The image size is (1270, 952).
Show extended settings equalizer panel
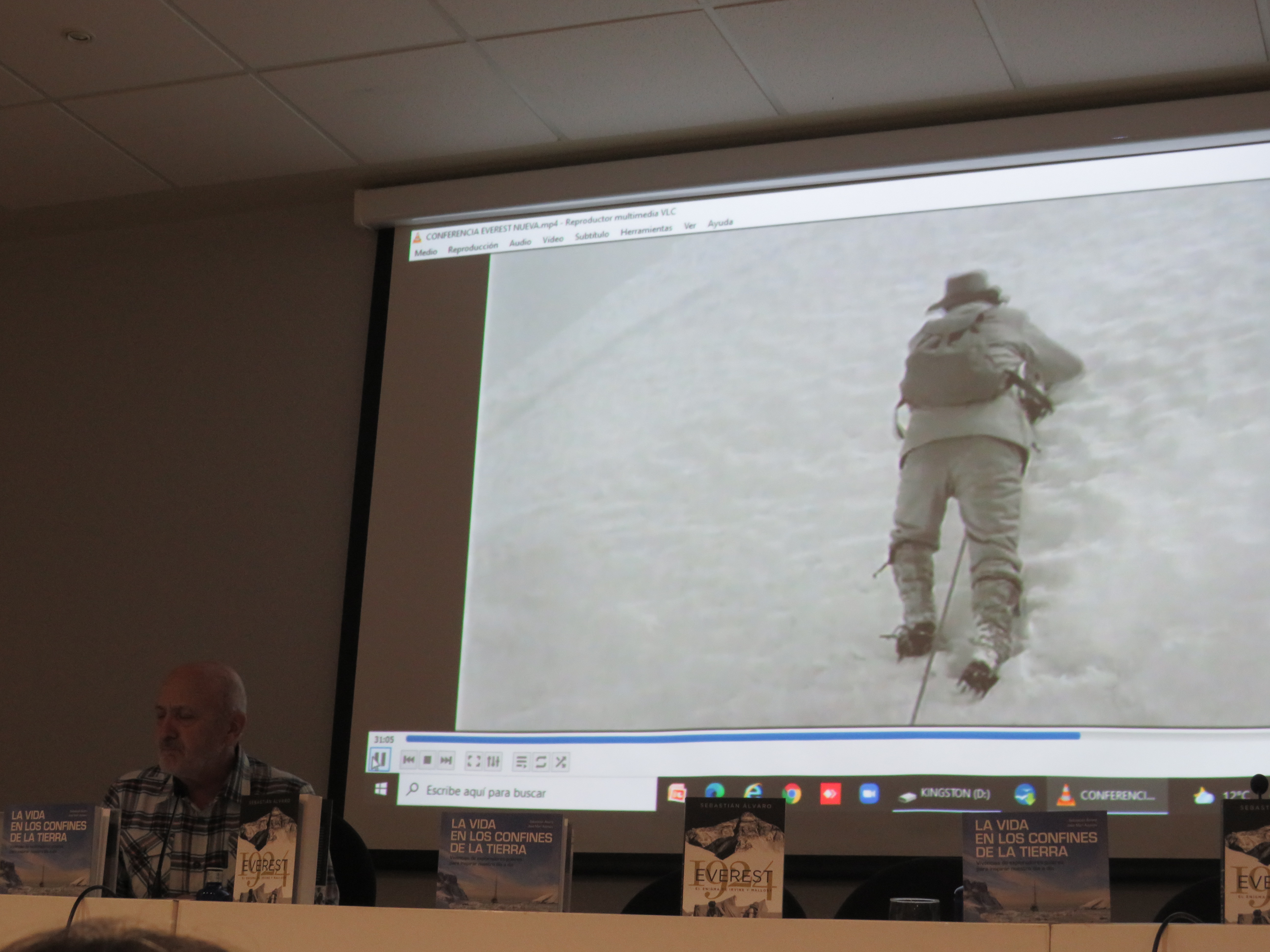tap(493, 762)
